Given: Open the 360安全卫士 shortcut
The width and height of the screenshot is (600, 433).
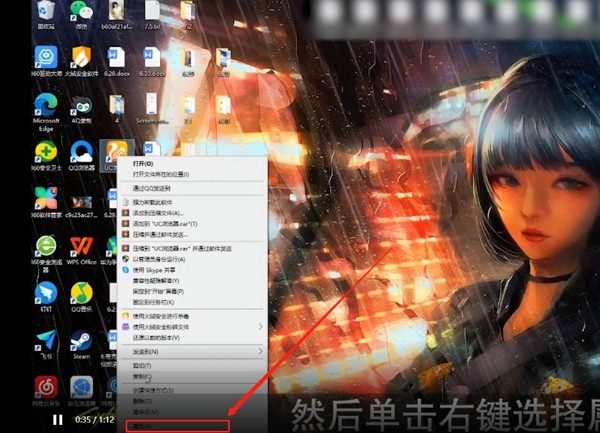Looking at the screenshot, I should (x=46, y=156).
